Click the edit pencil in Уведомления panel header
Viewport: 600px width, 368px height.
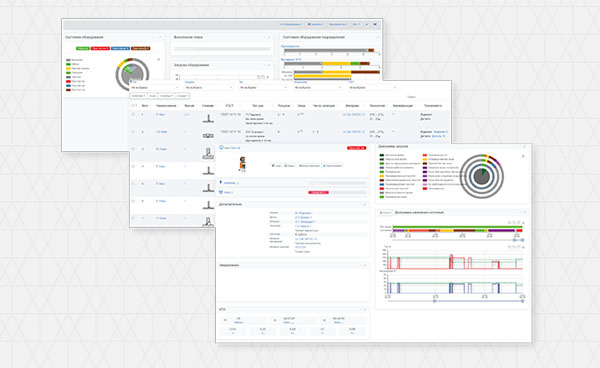pos(365,265)
